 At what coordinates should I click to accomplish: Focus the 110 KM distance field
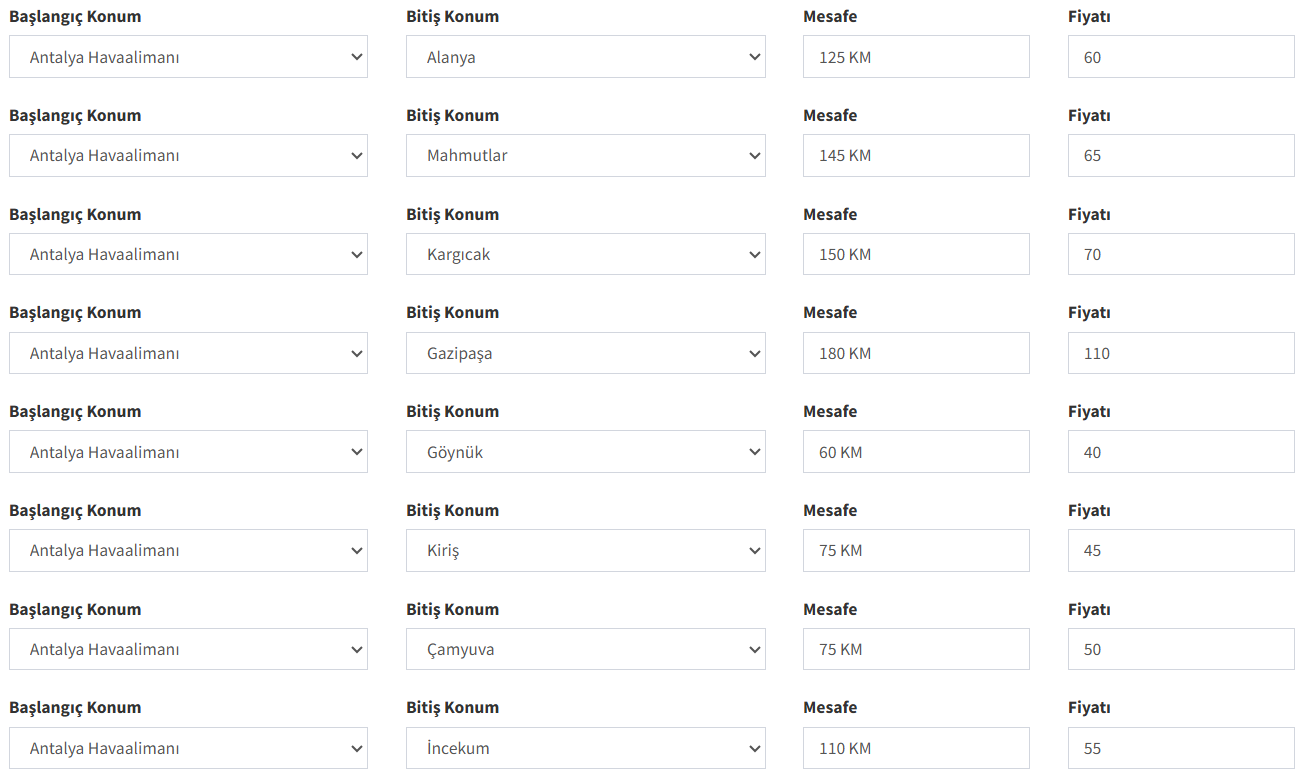pos(915,748)
